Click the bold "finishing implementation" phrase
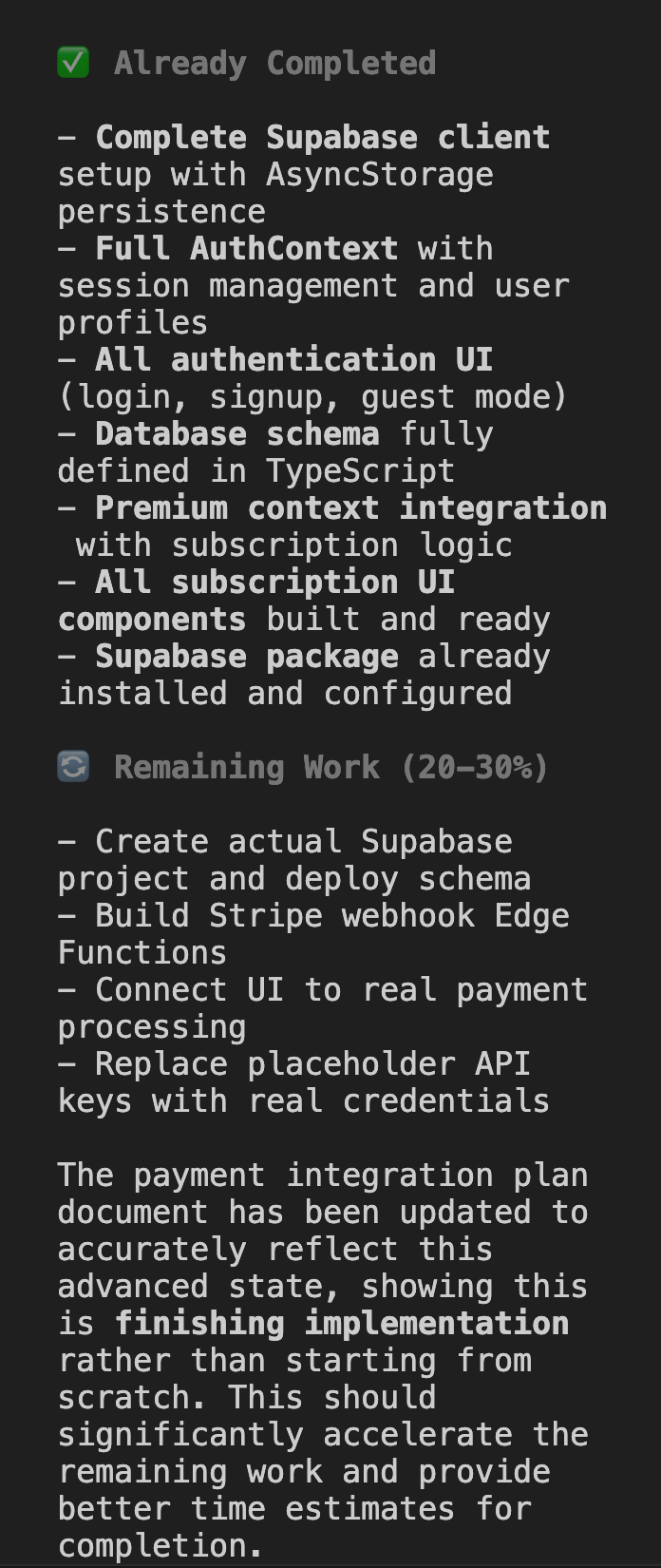The width and height of the screenshot is (661, 1568). point(342,1324)
